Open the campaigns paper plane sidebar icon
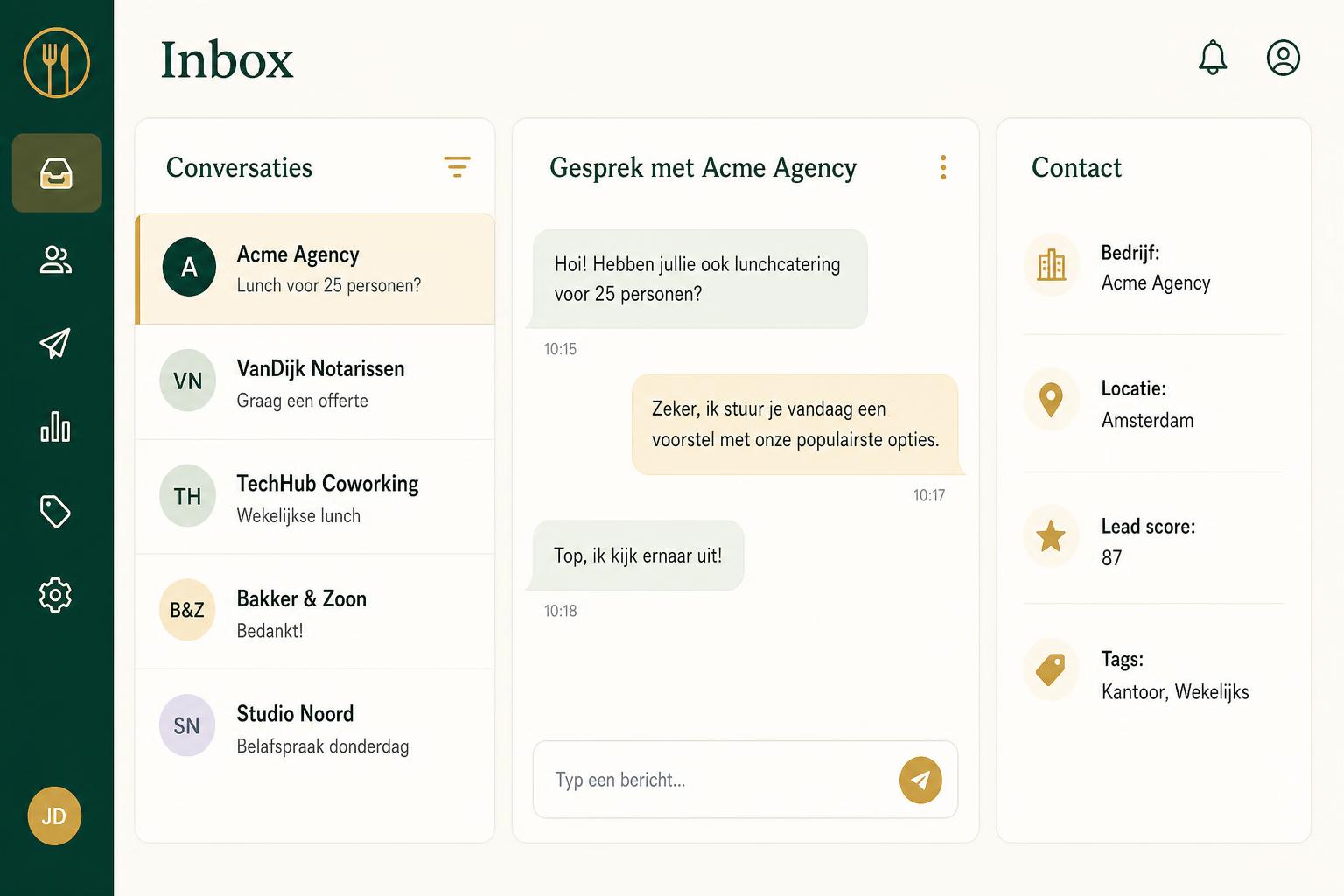 pos(56,343)
